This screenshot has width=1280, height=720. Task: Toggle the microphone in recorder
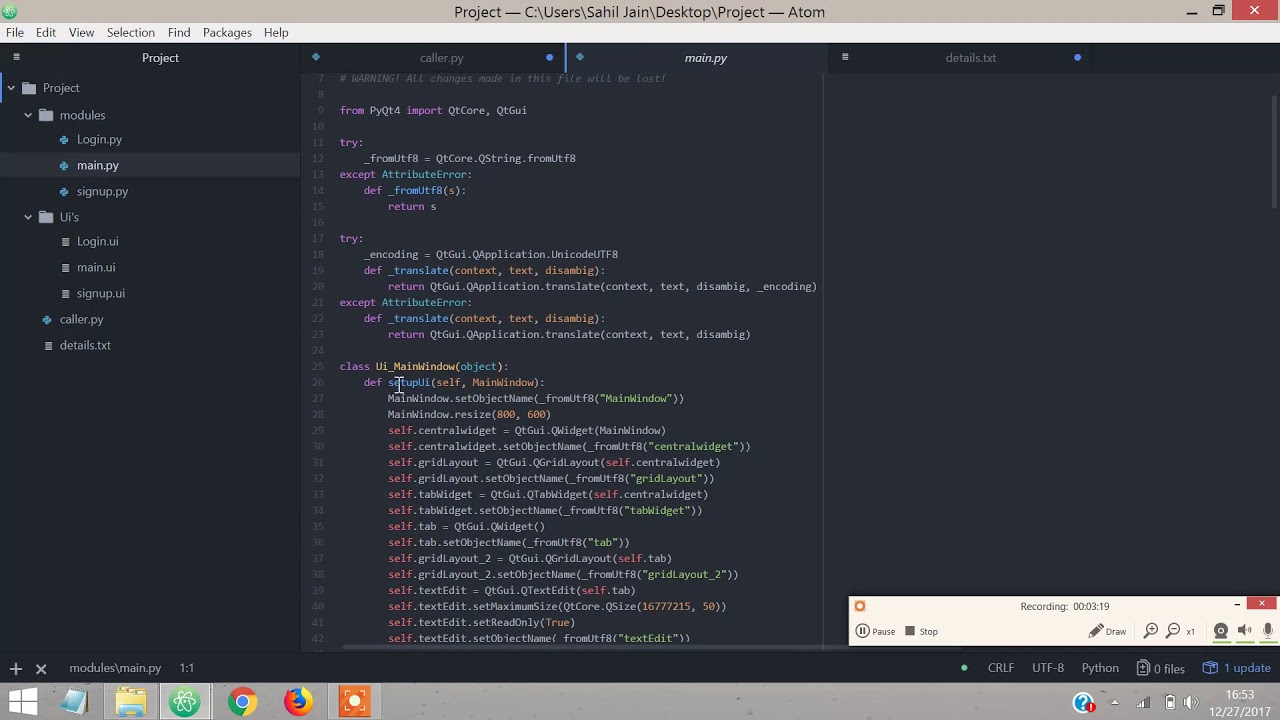[1268, 631]
